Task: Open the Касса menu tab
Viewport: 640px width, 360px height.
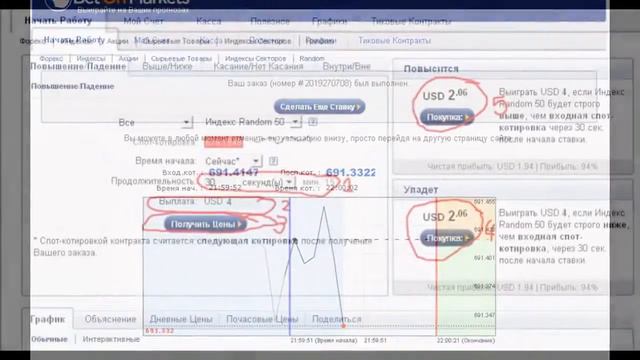Action: pos(209,21)
